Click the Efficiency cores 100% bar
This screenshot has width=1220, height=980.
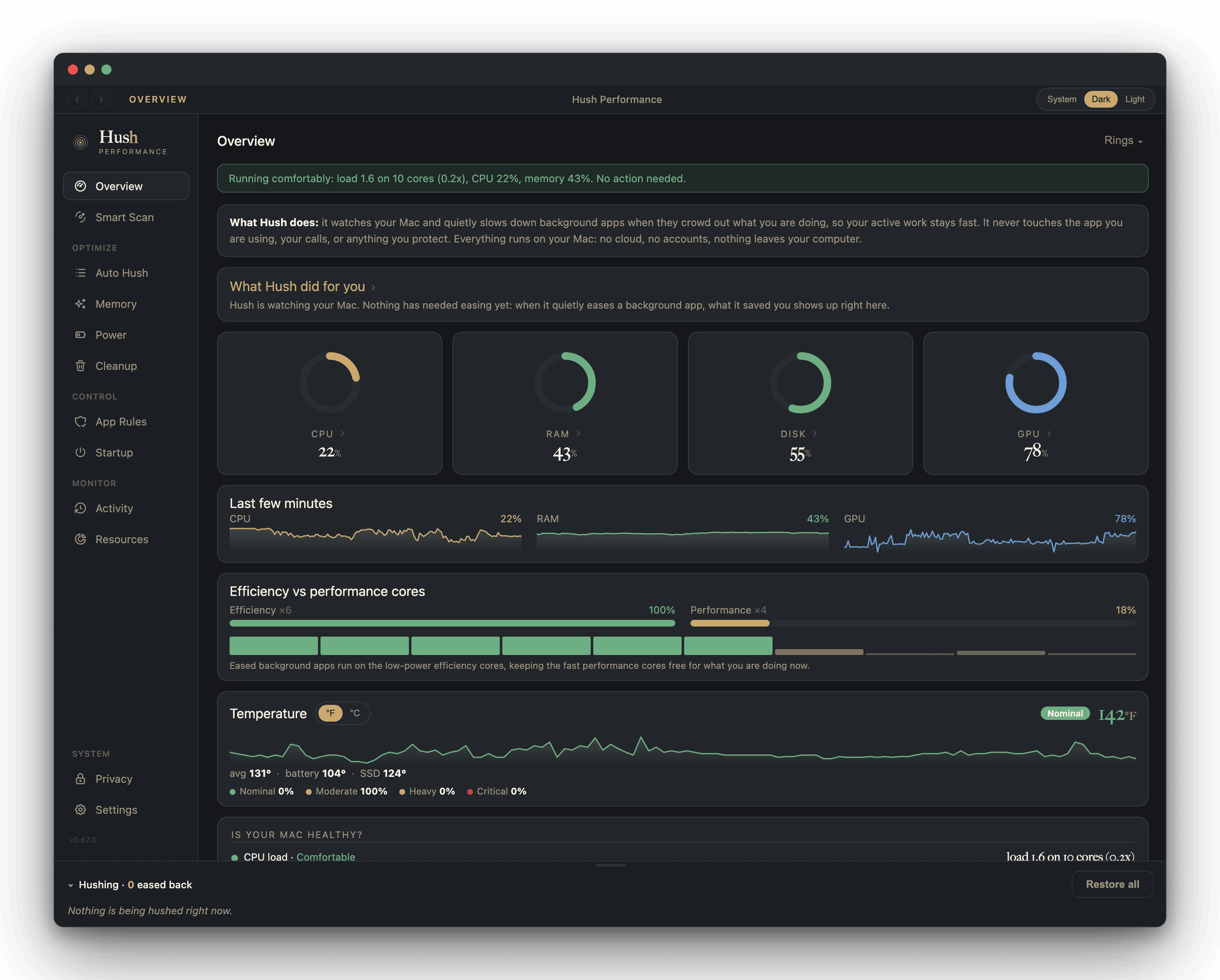click(452, 623)
